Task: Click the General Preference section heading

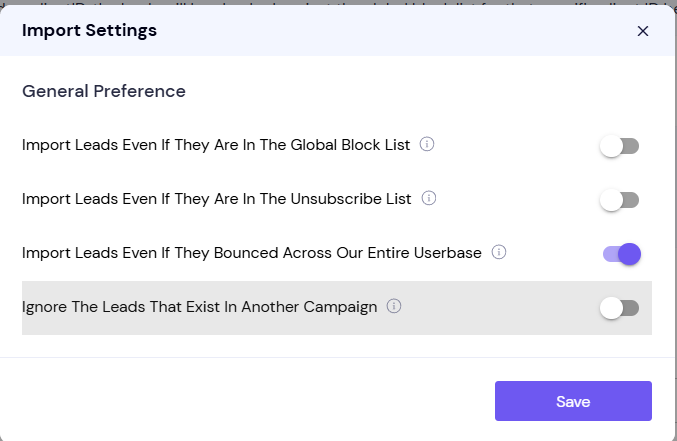Action: 104,91
